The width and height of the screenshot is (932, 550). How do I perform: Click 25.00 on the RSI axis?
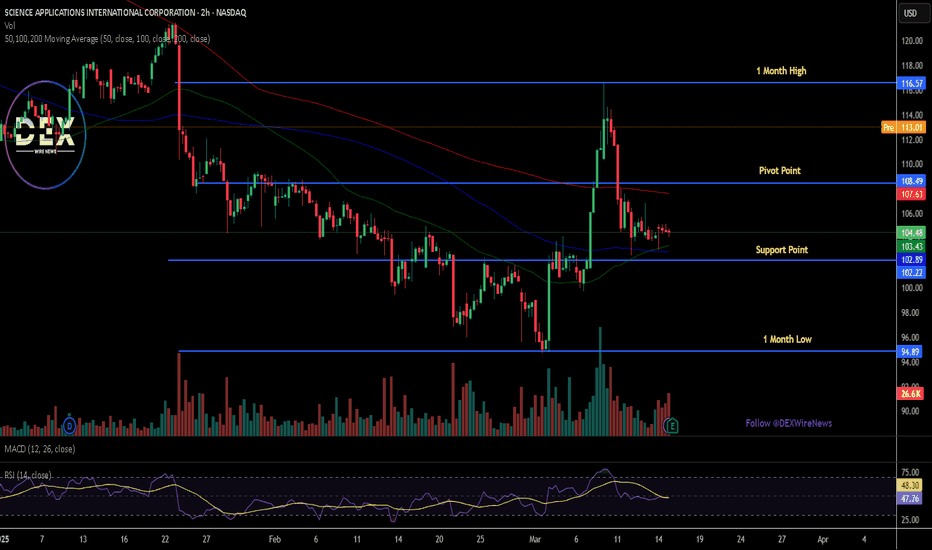pyautogui.click(x=910, y=520)
